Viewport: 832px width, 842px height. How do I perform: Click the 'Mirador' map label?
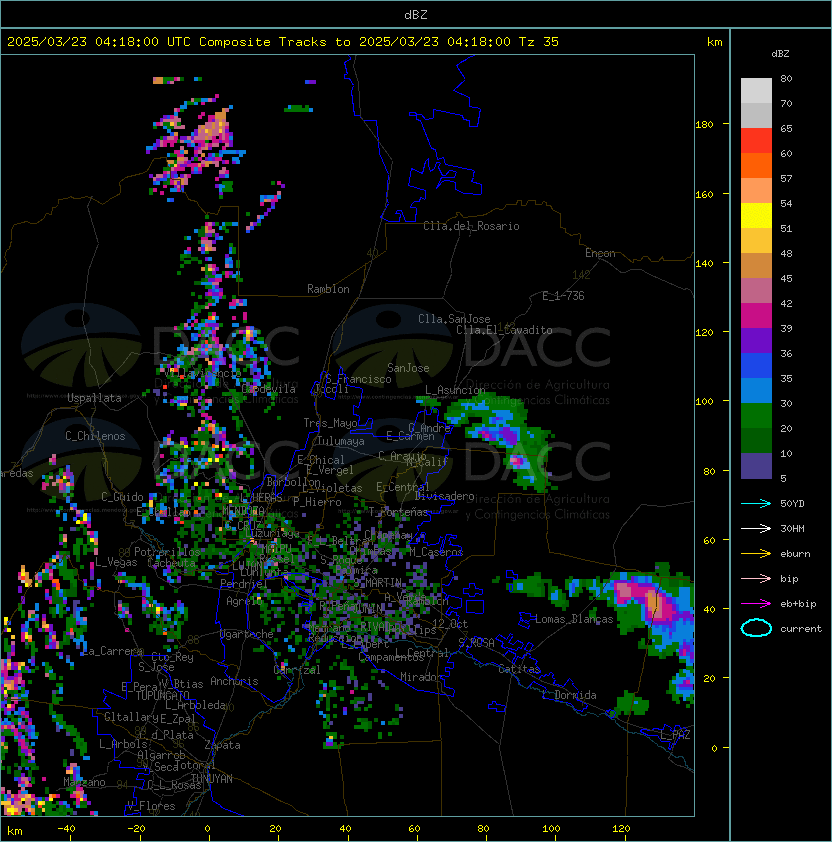(x=421, y=677)
